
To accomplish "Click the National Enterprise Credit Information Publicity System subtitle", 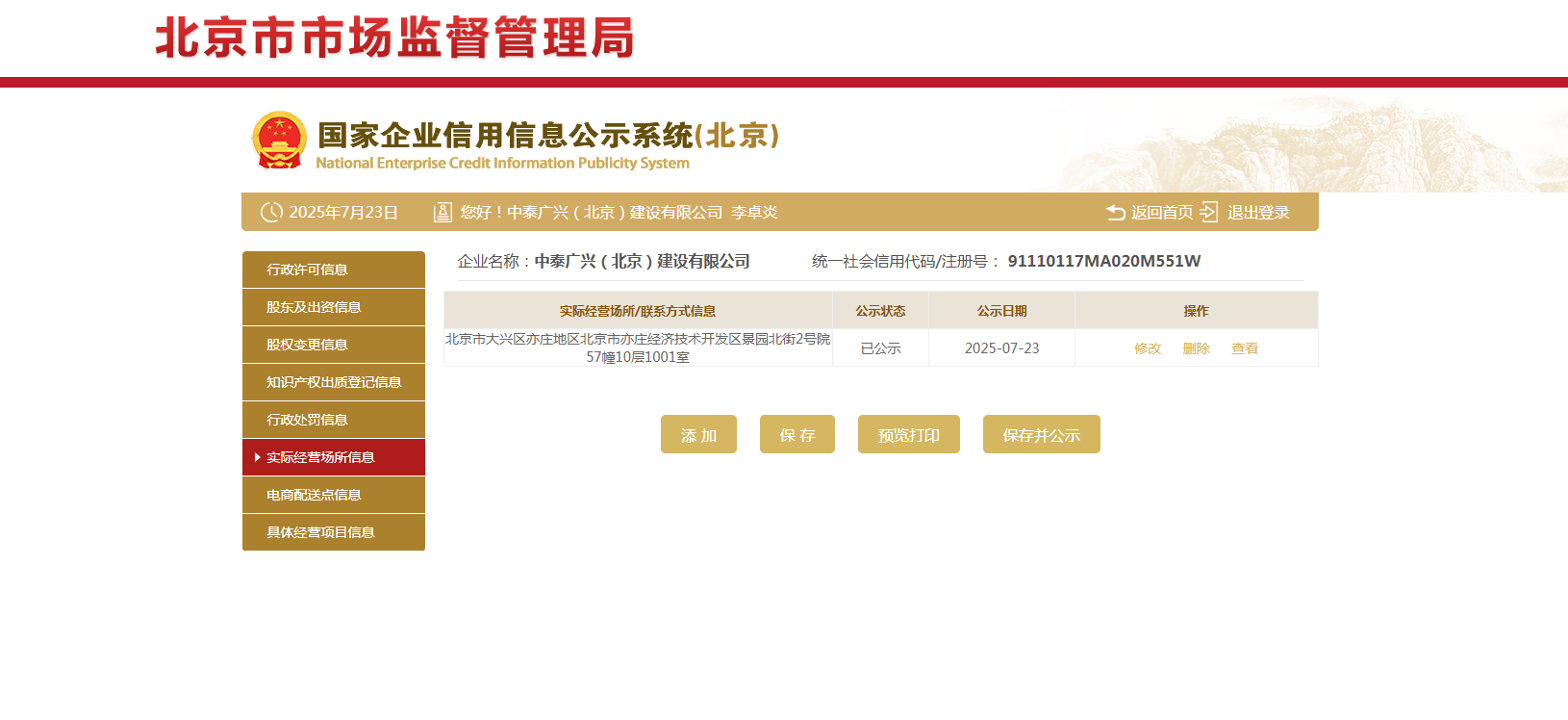I will click(x=502, y=163).
